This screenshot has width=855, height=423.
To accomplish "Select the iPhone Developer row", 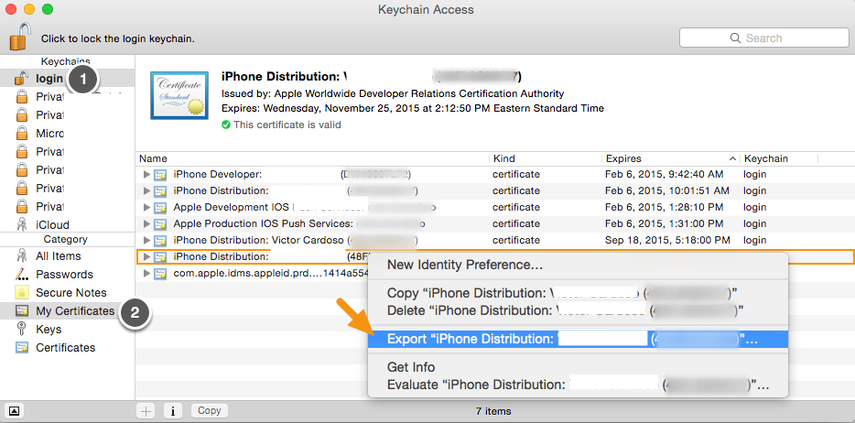I will (x=495, y=174).
